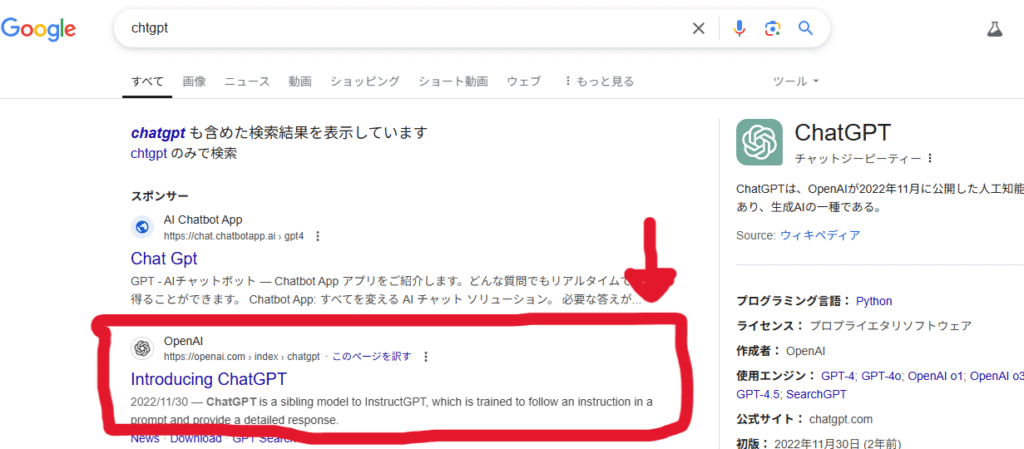
Task: Click the Google logo
Action: [x=38, y=28]
